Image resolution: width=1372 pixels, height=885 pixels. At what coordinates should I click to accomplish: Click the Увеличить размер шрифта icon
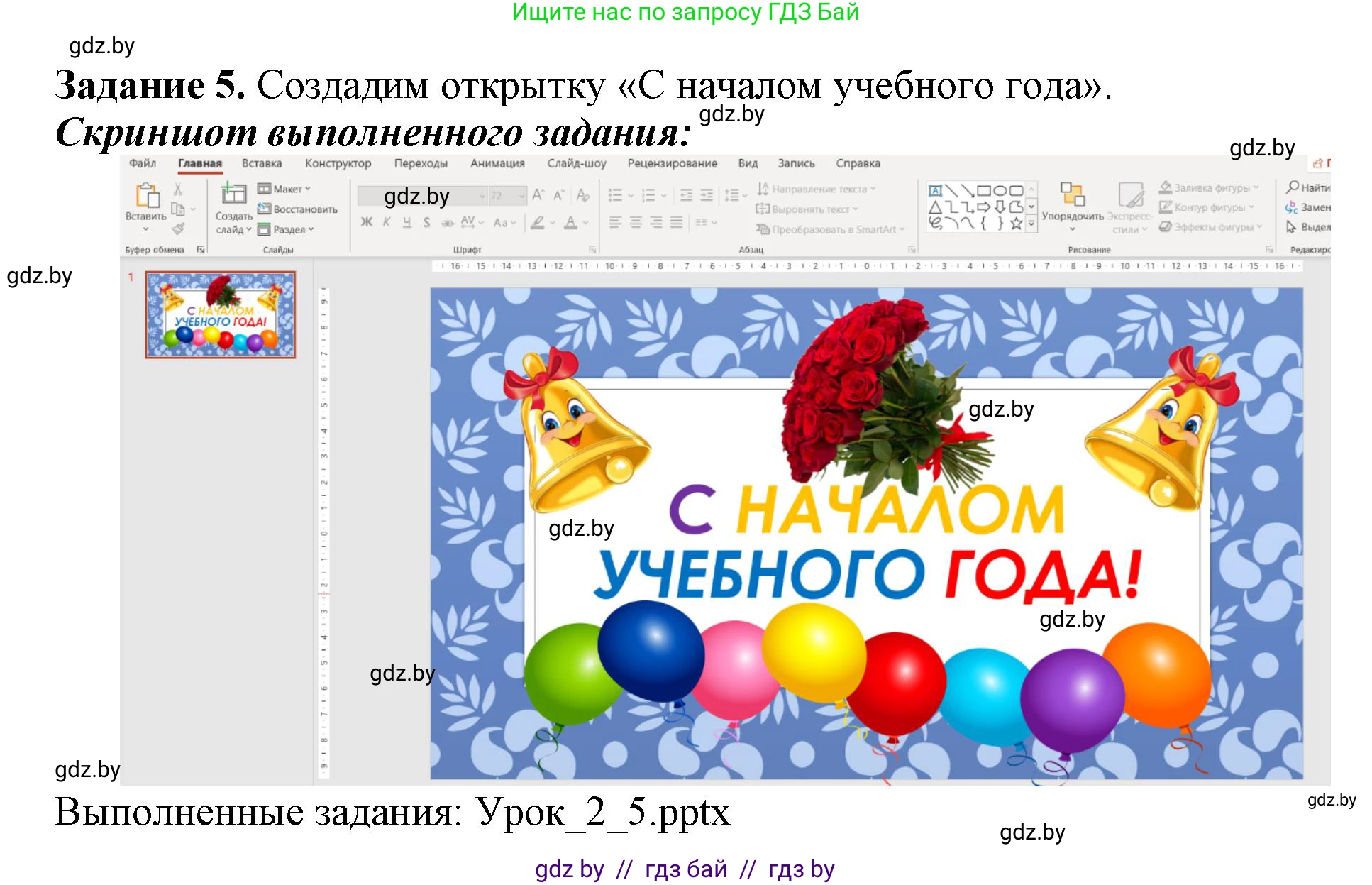[x=538, y=194]
